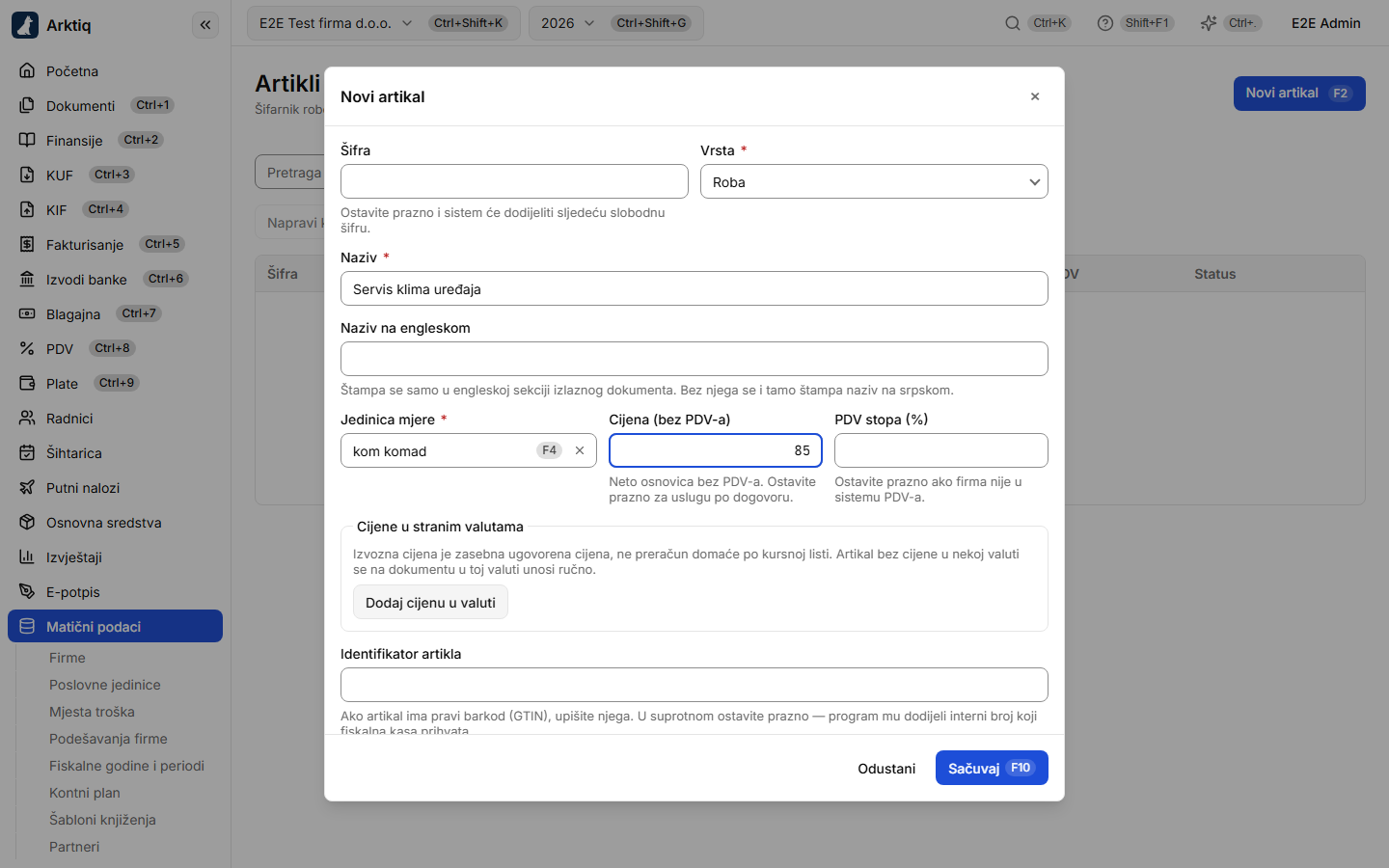
Task: Open help via the question mark icon
Action: tap(1105, 23)
